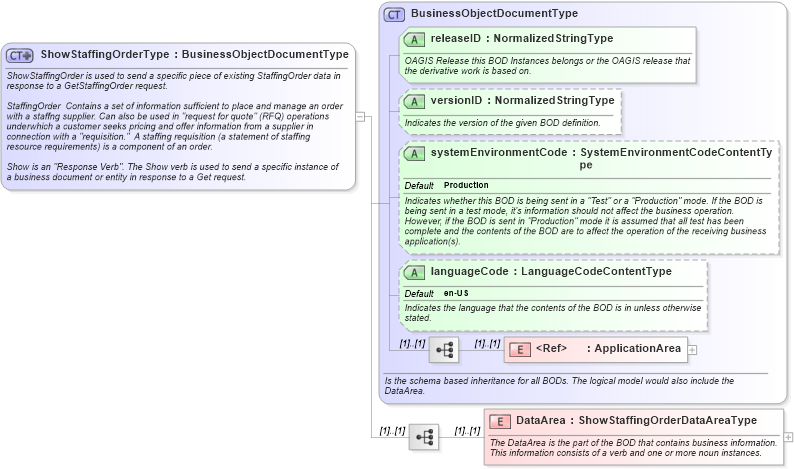Click the CT+ icon of ShowStaffingOrderType

(x=19, y=55)
